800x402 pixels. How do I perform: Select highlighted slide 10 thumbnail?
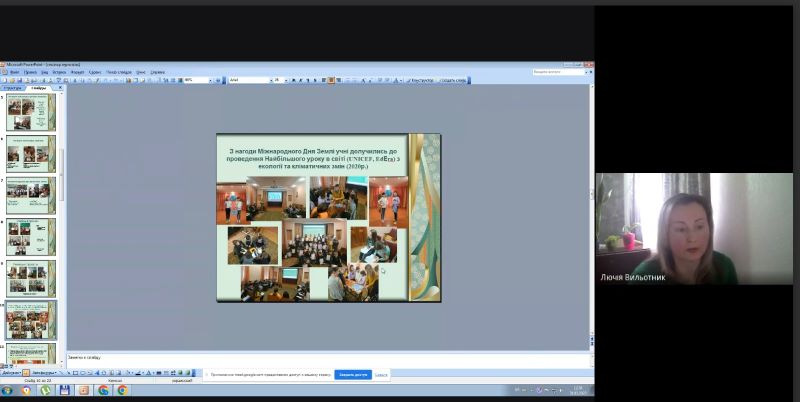31,320
